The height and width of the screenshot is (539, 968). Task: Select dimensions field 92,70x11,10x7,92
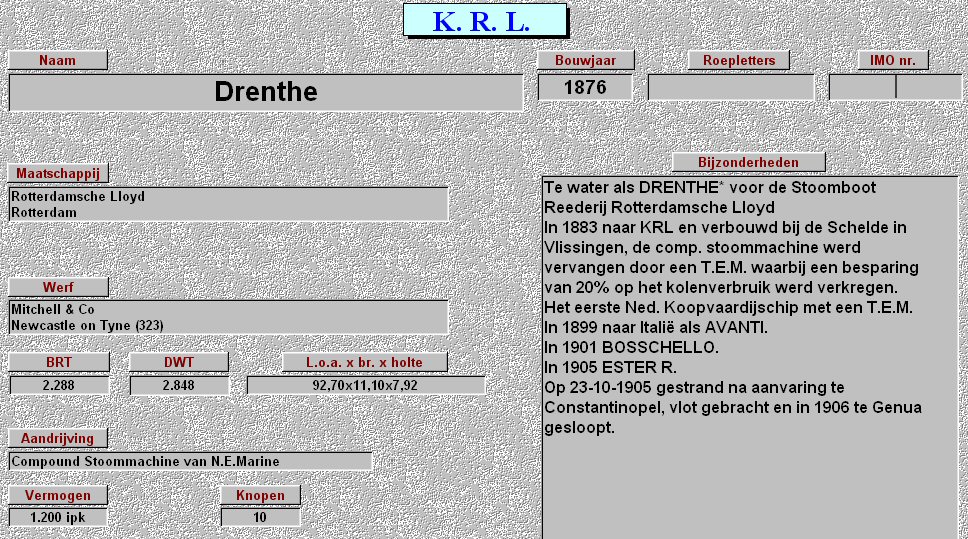click(365, 385)
